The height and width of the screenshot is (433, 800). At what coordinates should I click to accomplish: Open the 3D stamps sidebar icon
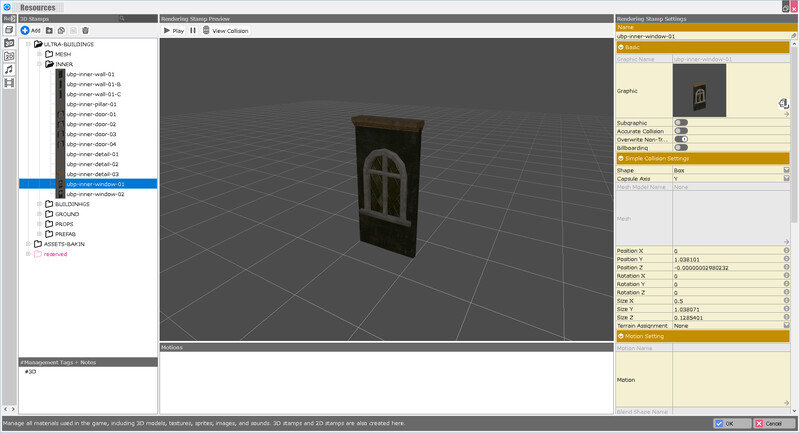click(x=9, y=43)
